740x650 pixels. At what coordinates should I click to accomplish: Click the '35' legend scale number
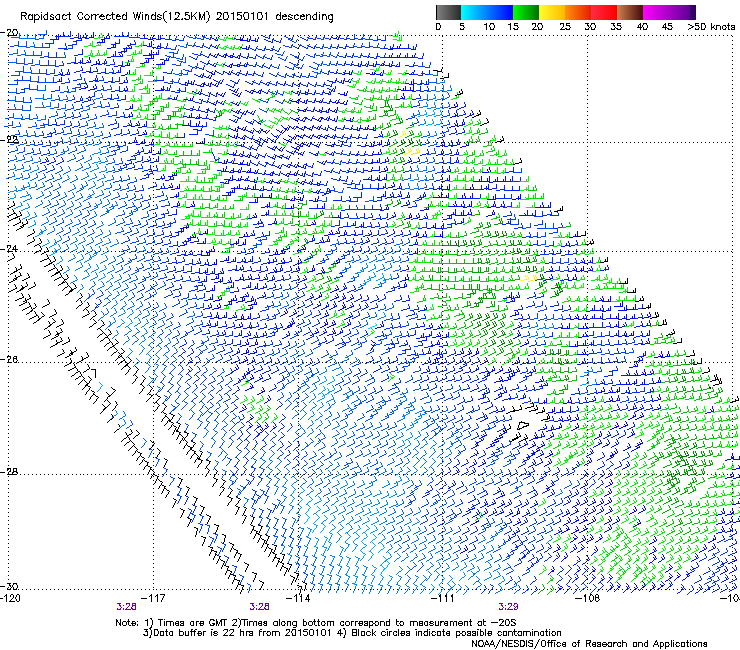pyautogui.click(x=616, y=27)
